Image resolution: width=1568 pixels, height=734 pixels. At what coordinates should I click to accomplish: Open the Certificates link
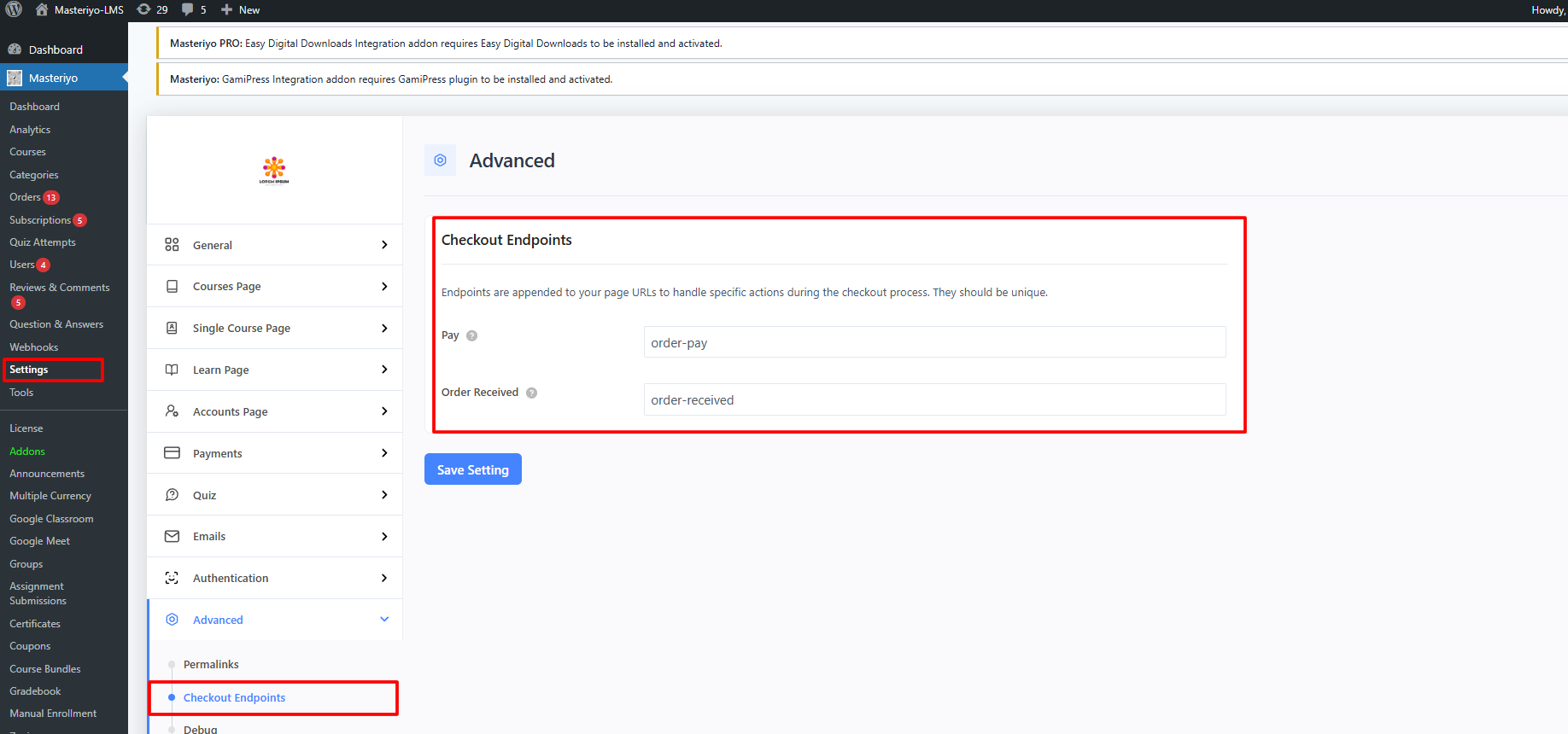[35, 624]
